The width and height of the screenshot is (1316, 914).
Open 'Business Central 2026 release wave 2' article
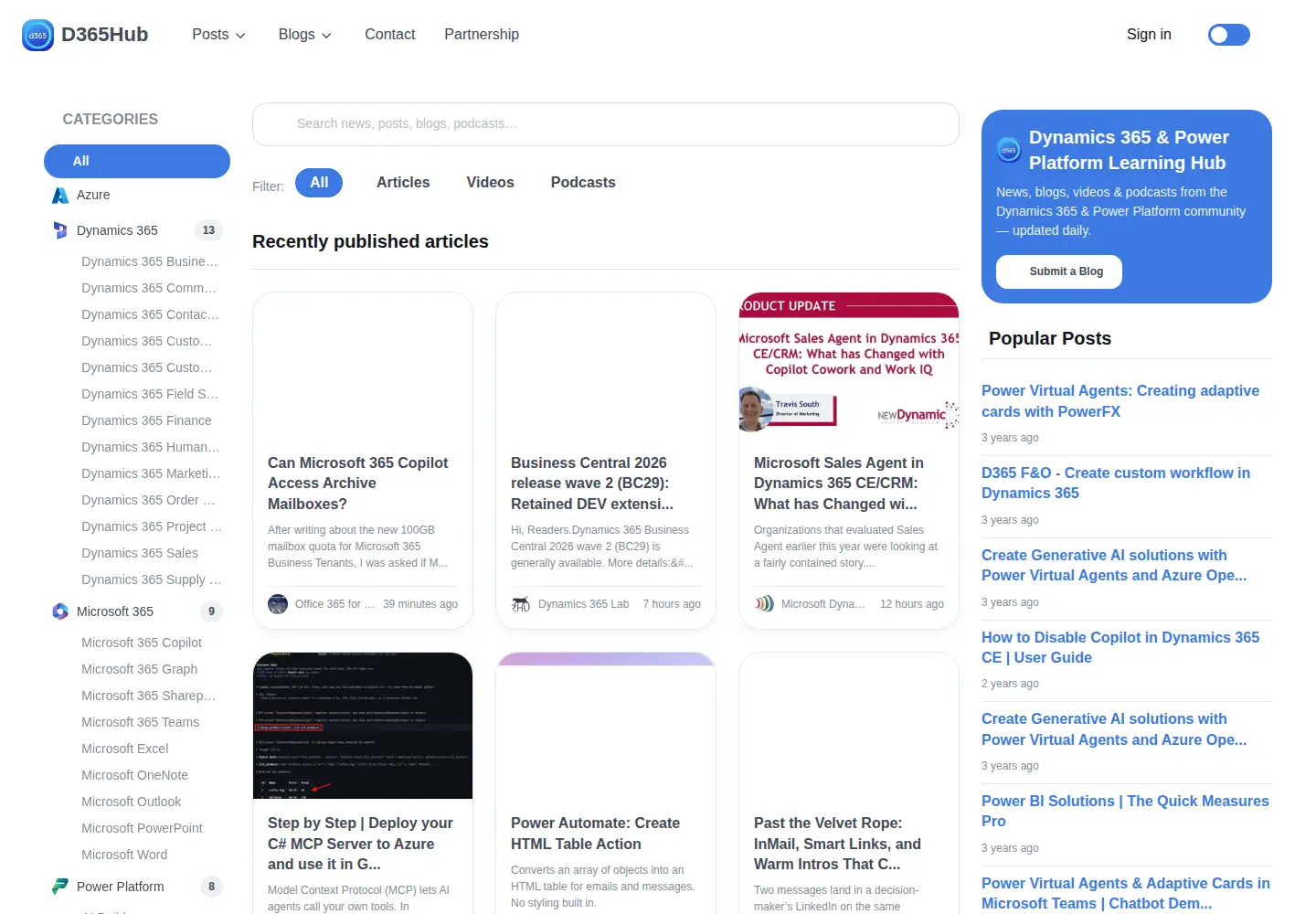click(592, 484)
